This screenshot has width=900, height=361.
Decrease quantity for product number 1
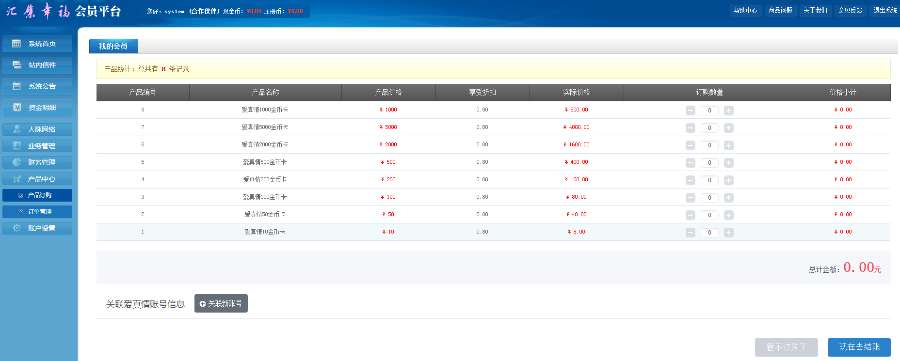(x=690, y=232)
